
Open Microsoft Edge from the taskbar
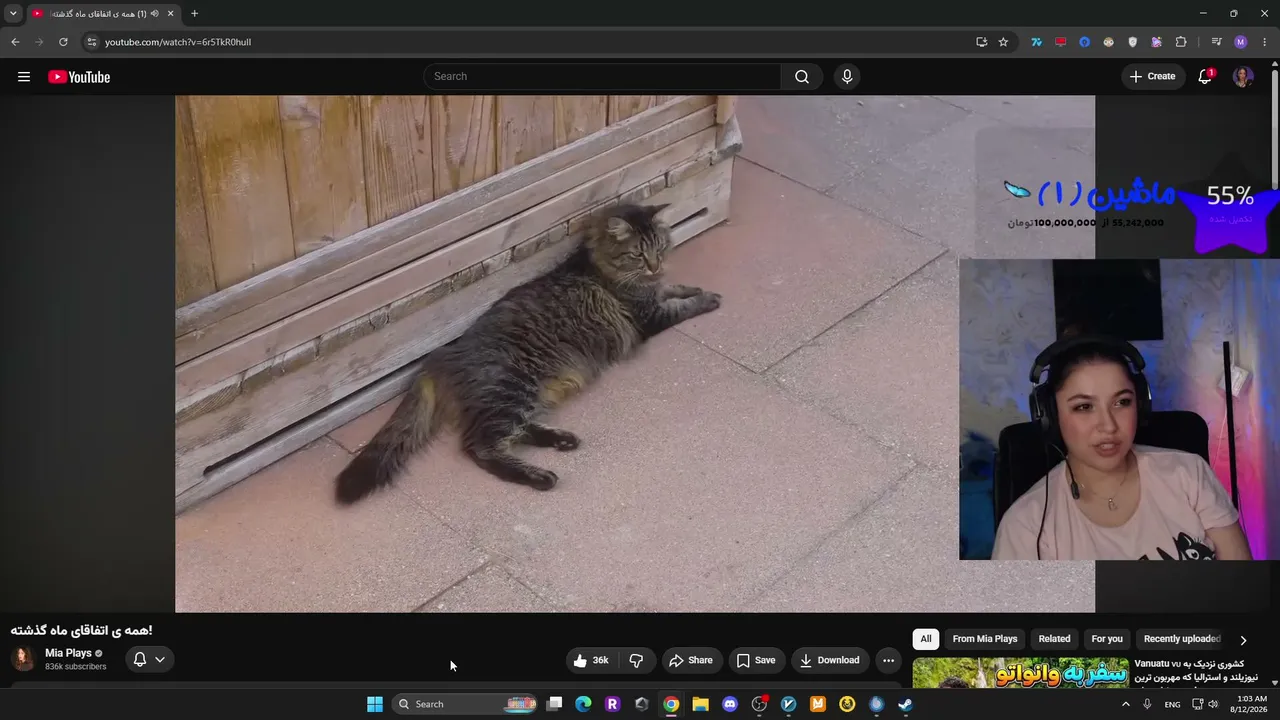tap(583, 704)
